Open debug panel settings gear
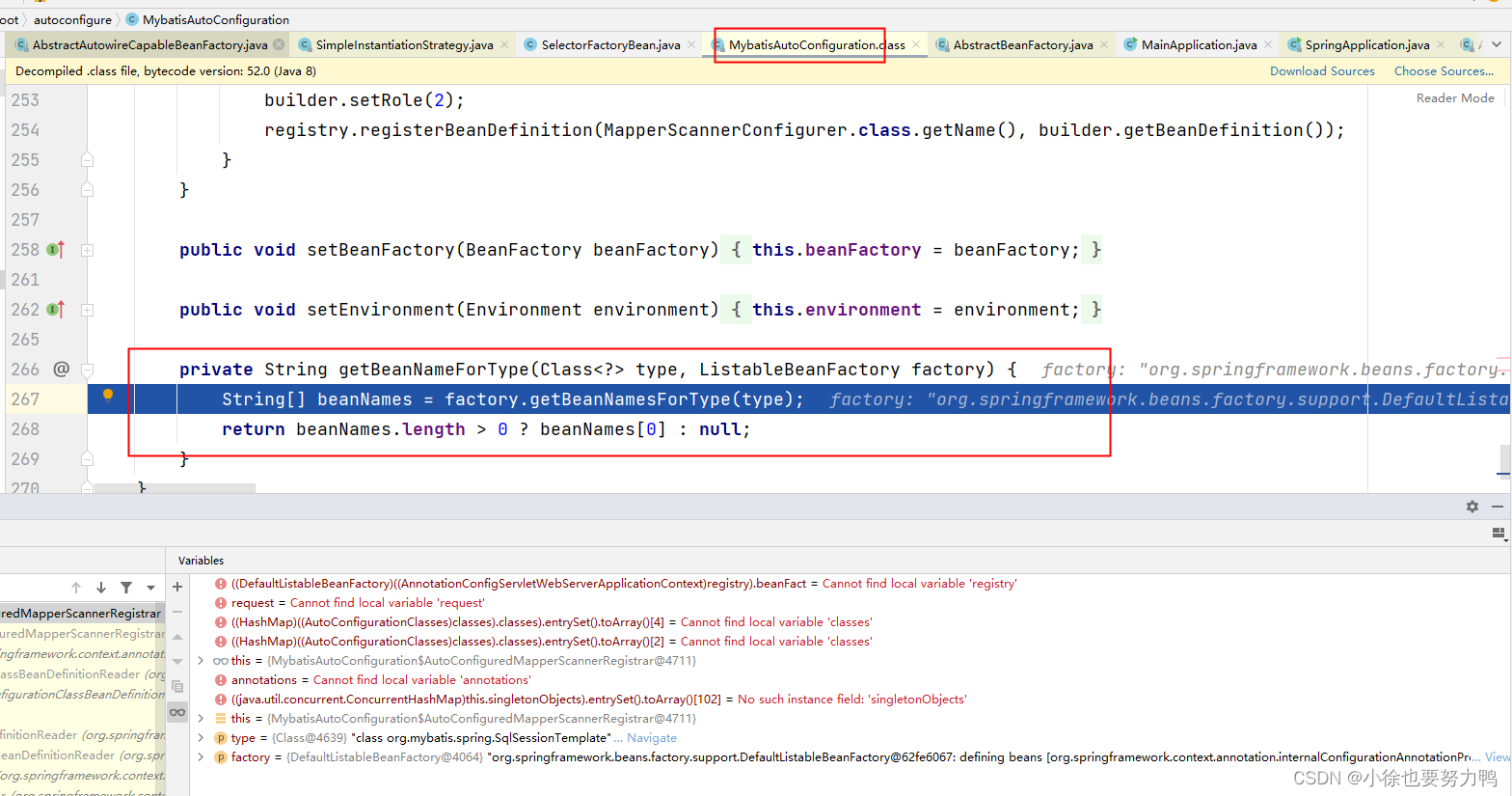 coord(1472,507)
